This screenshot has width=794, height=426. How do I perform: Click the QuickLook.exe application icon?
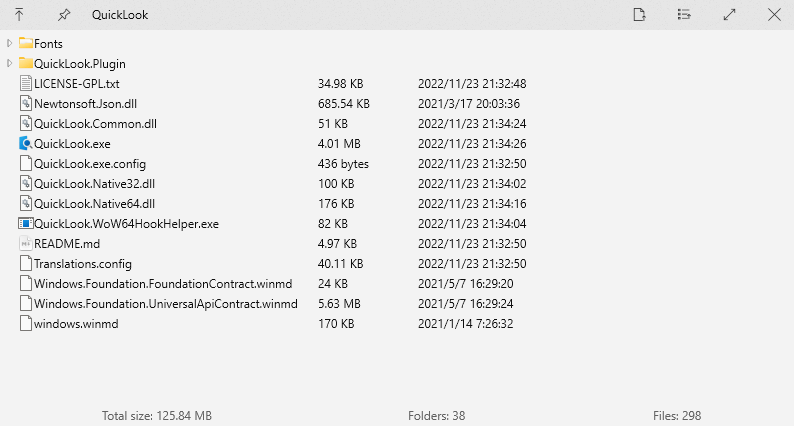tap(26, 143)
